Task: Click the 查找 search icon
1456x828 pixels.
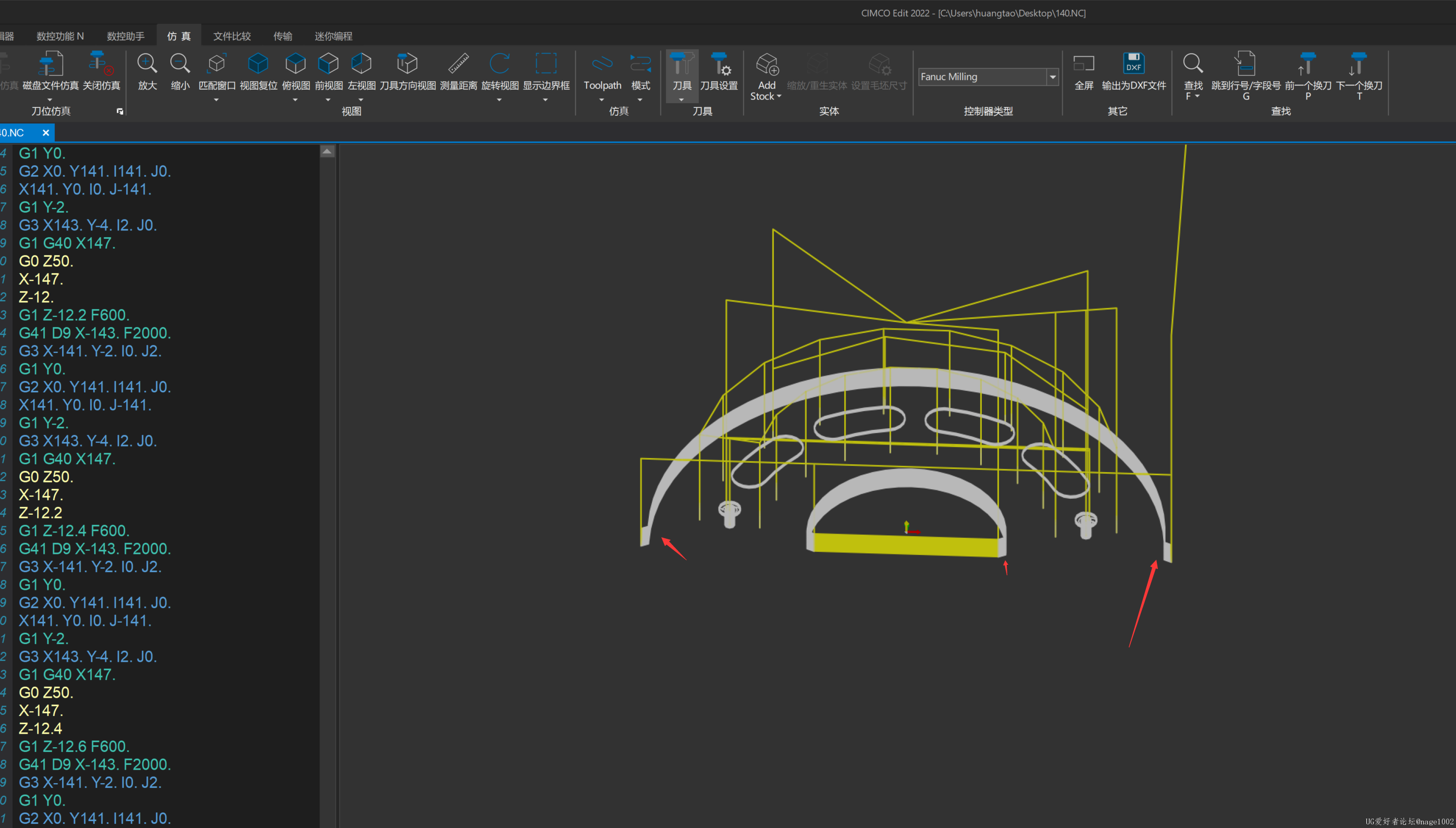Action: [x=1193, y=64]
